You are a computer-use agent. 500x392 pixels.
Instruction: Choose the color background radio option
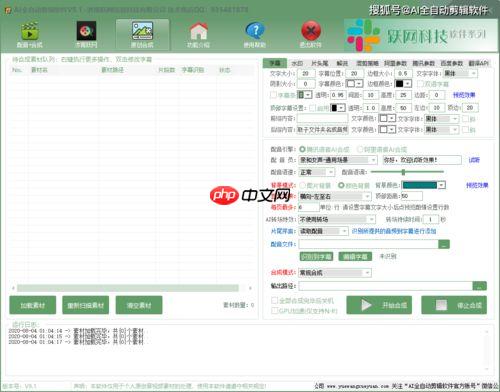pos(341,185)
